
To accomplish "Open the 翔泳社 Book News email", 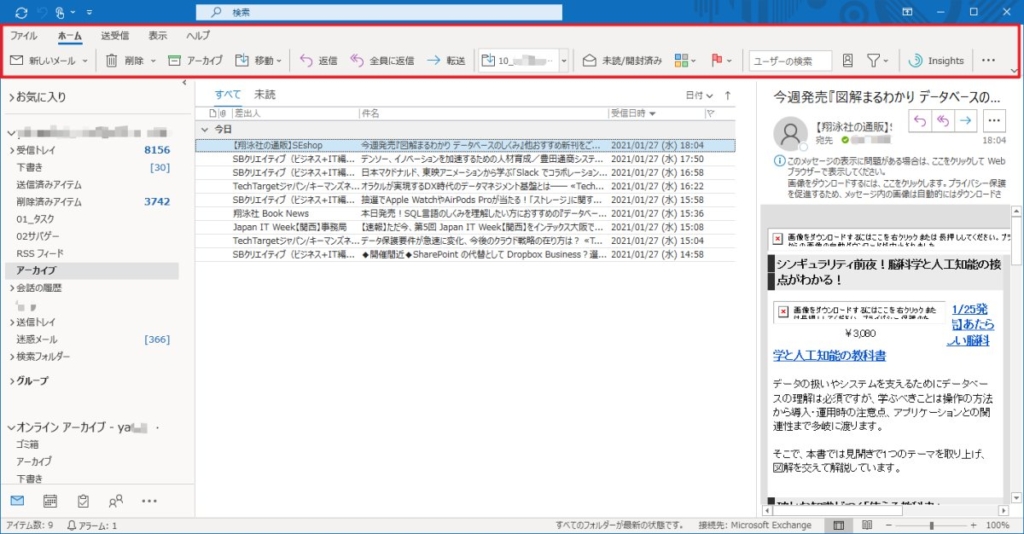I will [465, 213].
